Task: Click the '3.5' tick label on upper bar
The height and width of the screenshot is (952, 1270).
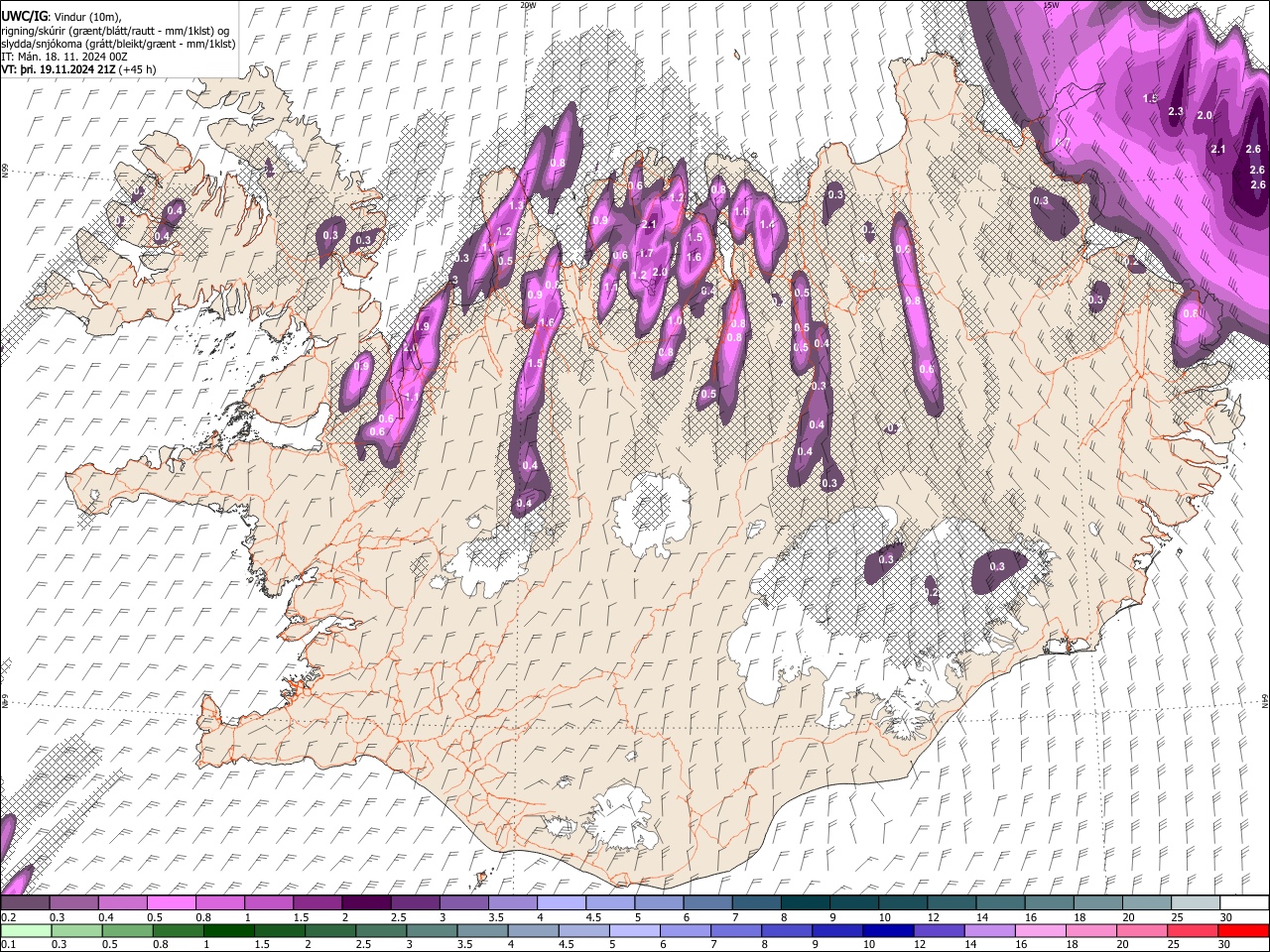Action: [x=494, y=917]
